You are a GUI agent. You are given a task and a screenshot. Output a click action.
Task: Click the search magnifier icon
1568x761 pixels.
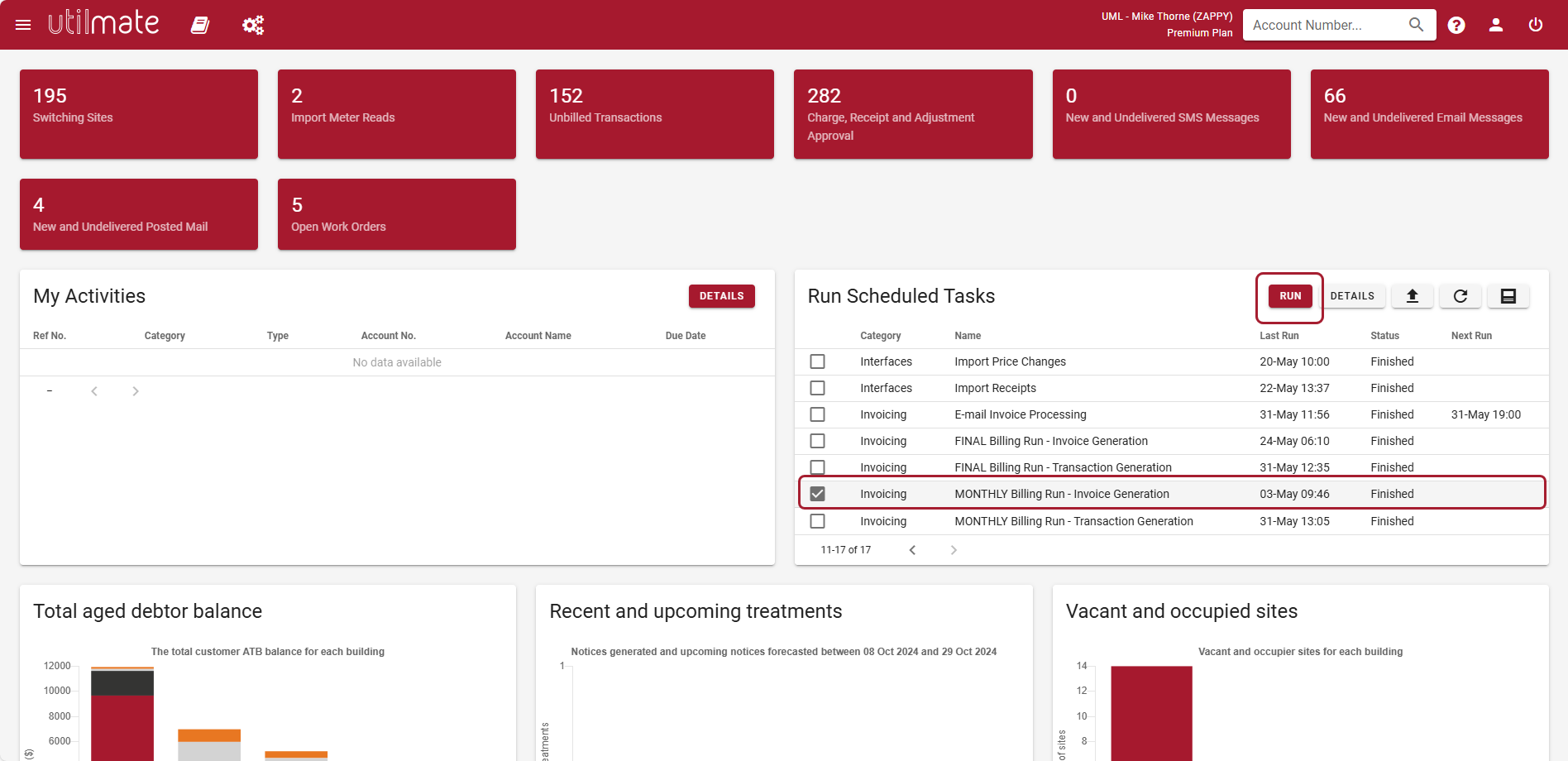1416,25
